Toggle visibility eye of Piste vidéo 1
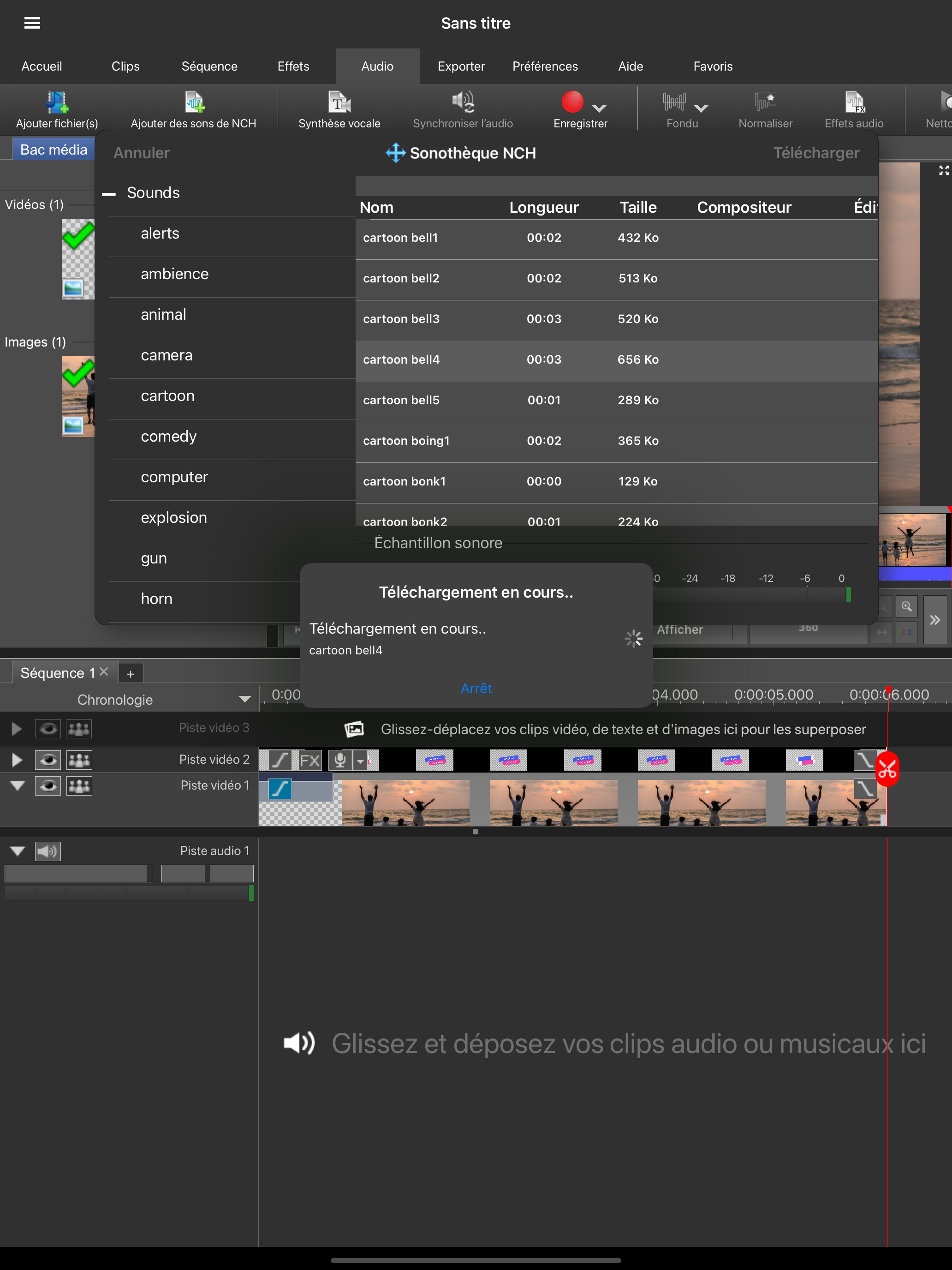 point(48,786)
